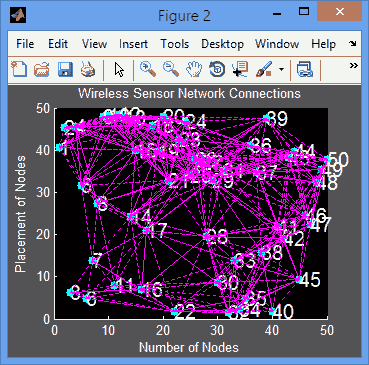Click node label 47 in the plot
Screen dimensions: 369x365
(320, 225)
